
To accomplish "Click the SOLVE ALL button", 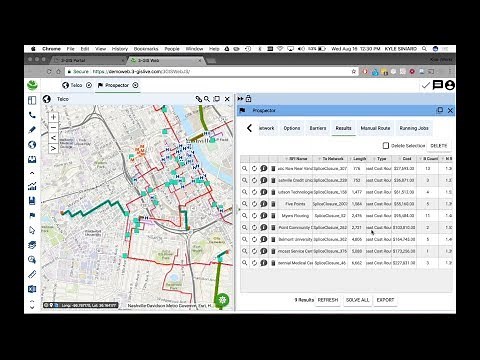I will coord(357,300).
